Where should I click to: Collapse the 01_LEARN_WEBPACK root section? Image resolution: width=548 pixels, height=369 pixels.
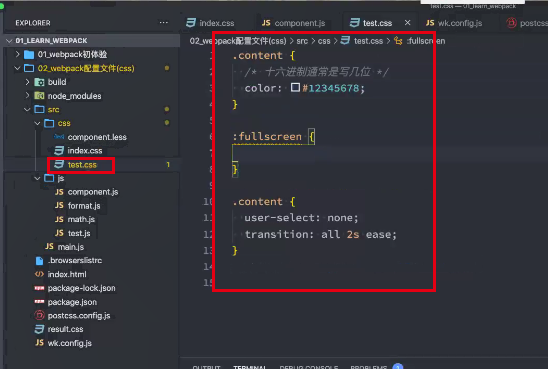pyautogui.click(x=9, y=41)
